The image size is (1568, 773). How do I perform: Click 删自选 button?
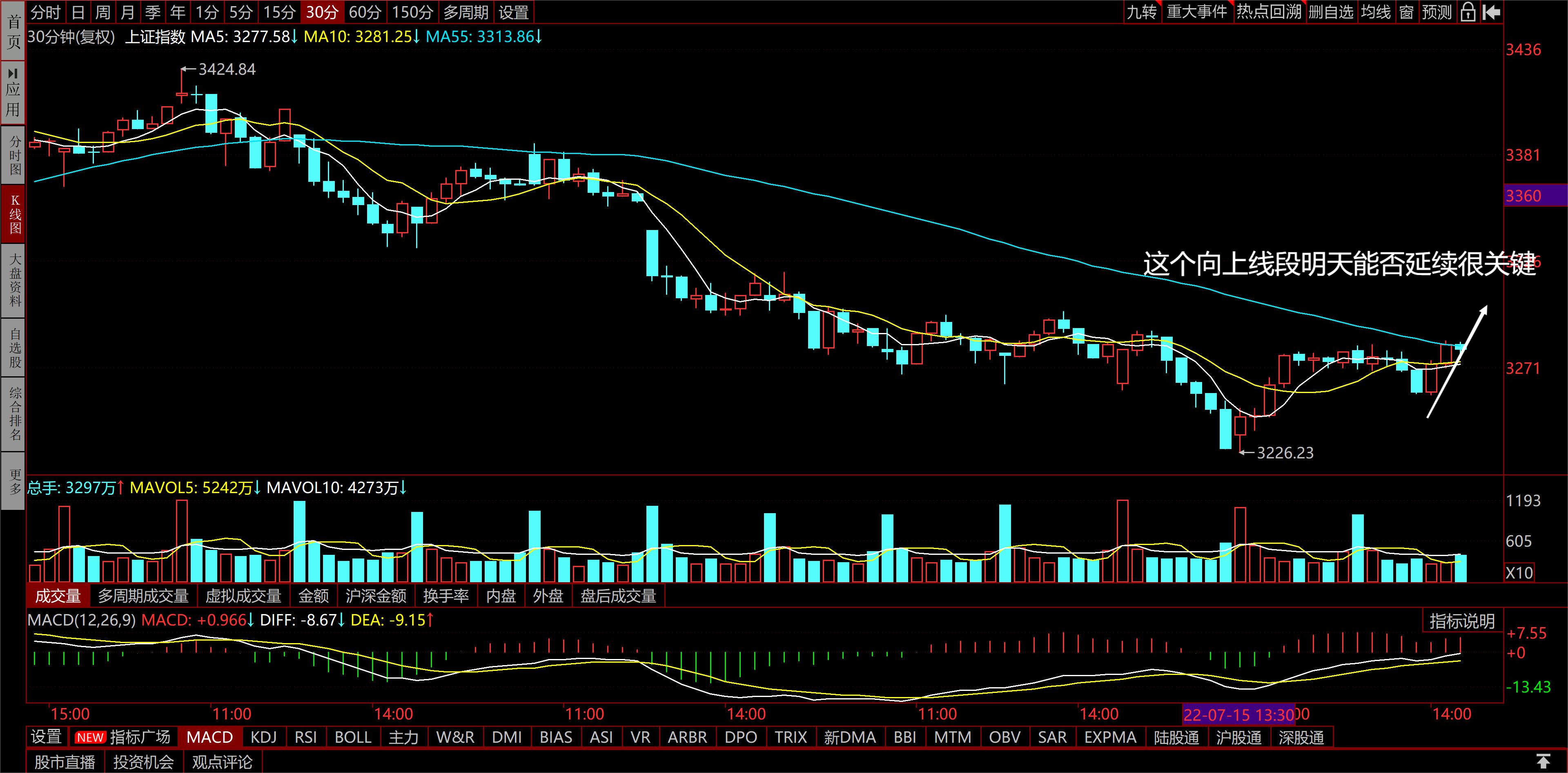pos(1331,11)
